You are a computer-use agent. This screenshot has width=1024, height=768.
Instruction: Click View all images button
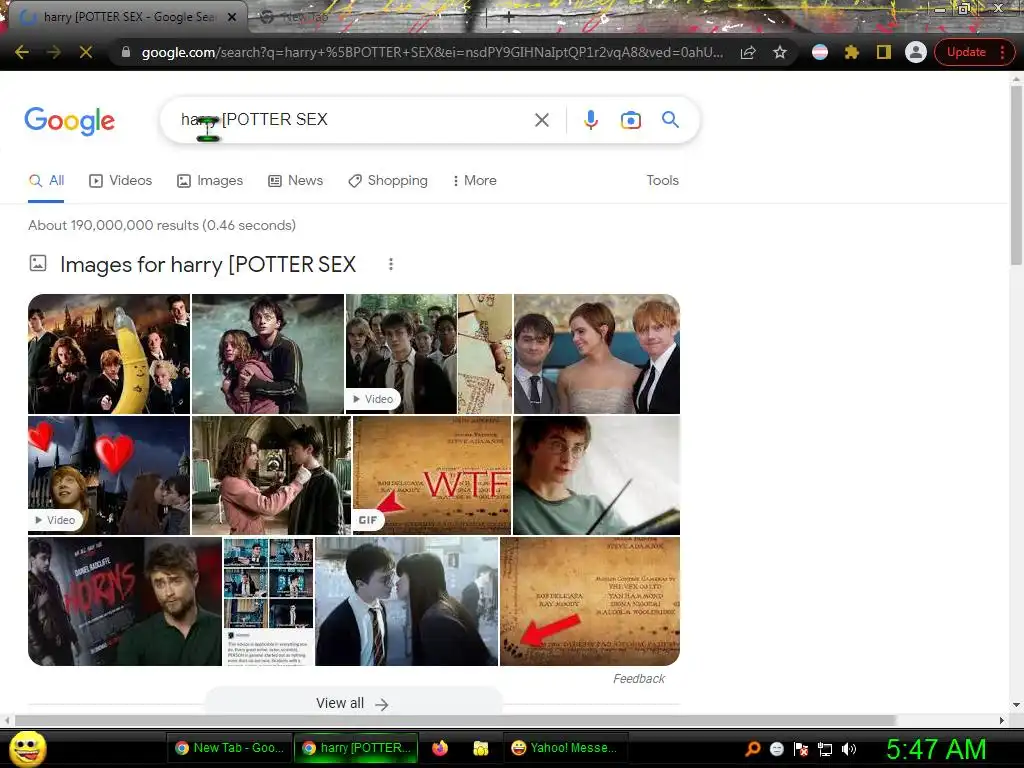[353, 703]
